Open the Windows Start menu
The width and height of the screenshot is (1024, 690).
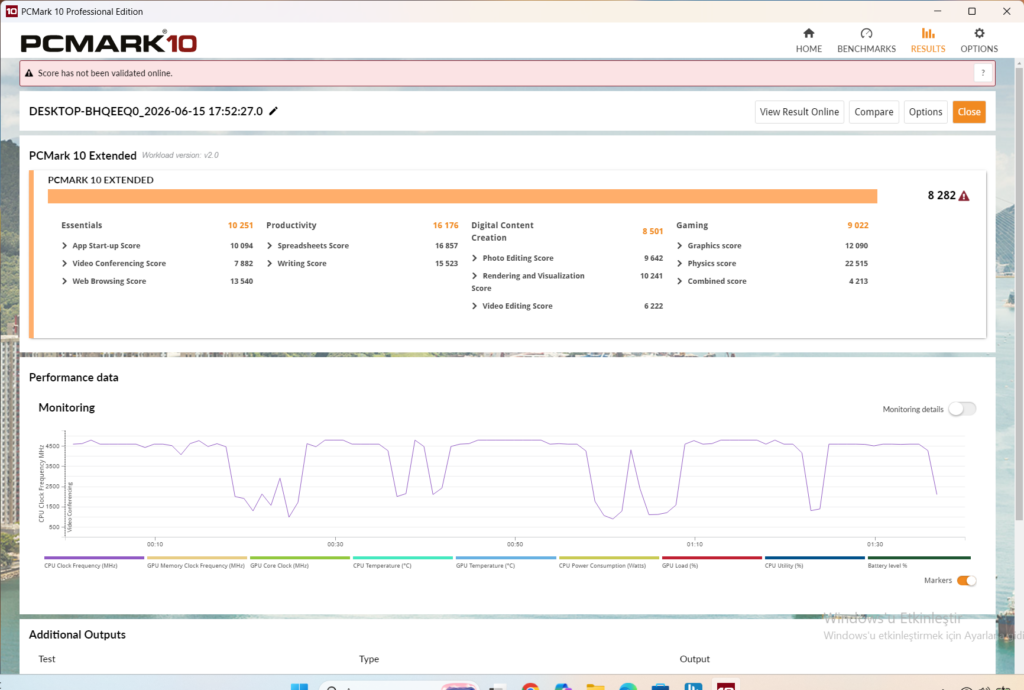tap(299, 686)
